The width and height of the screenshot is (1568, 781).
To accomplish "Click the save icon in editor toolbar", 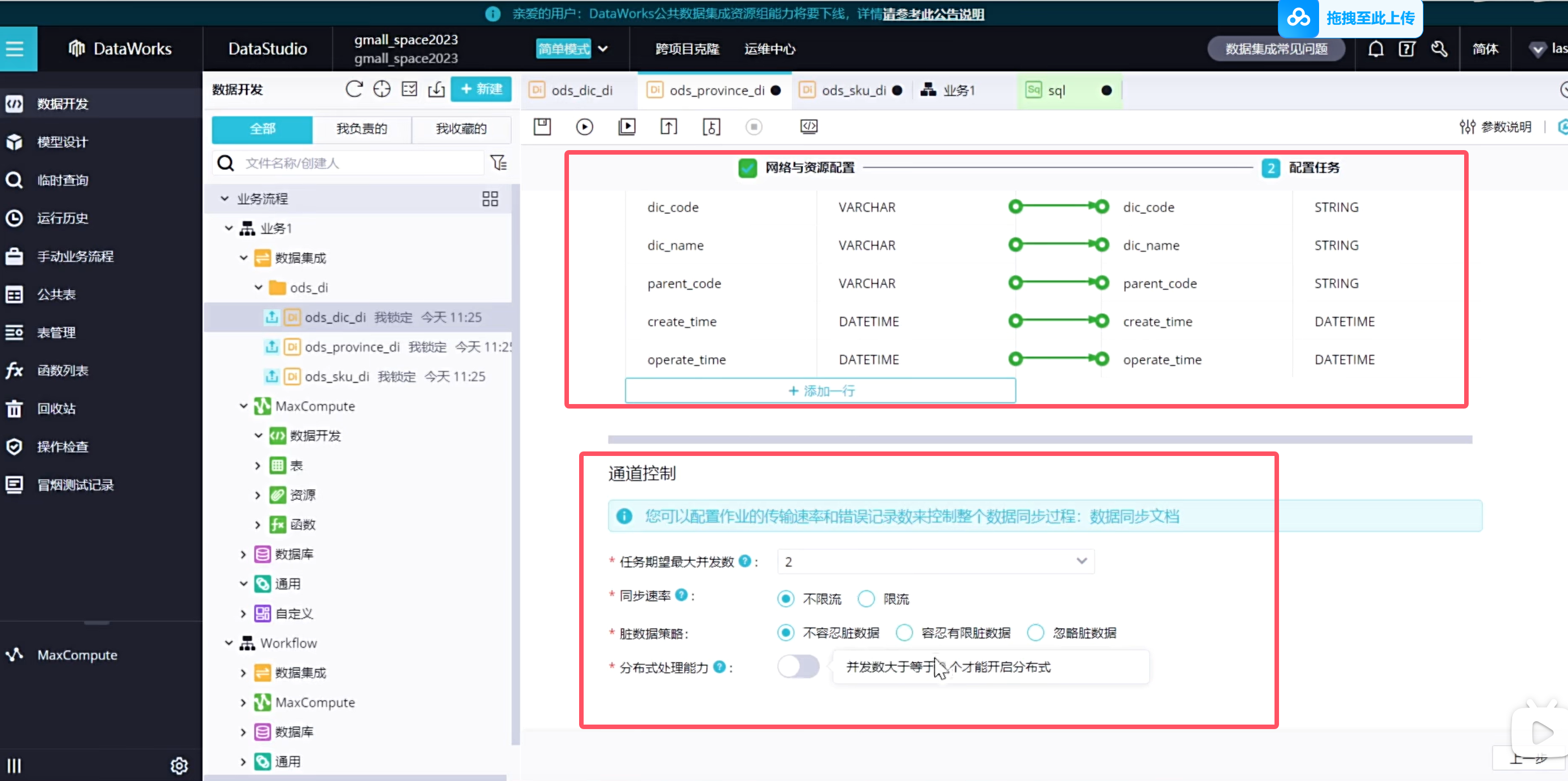I will point(542,126).
